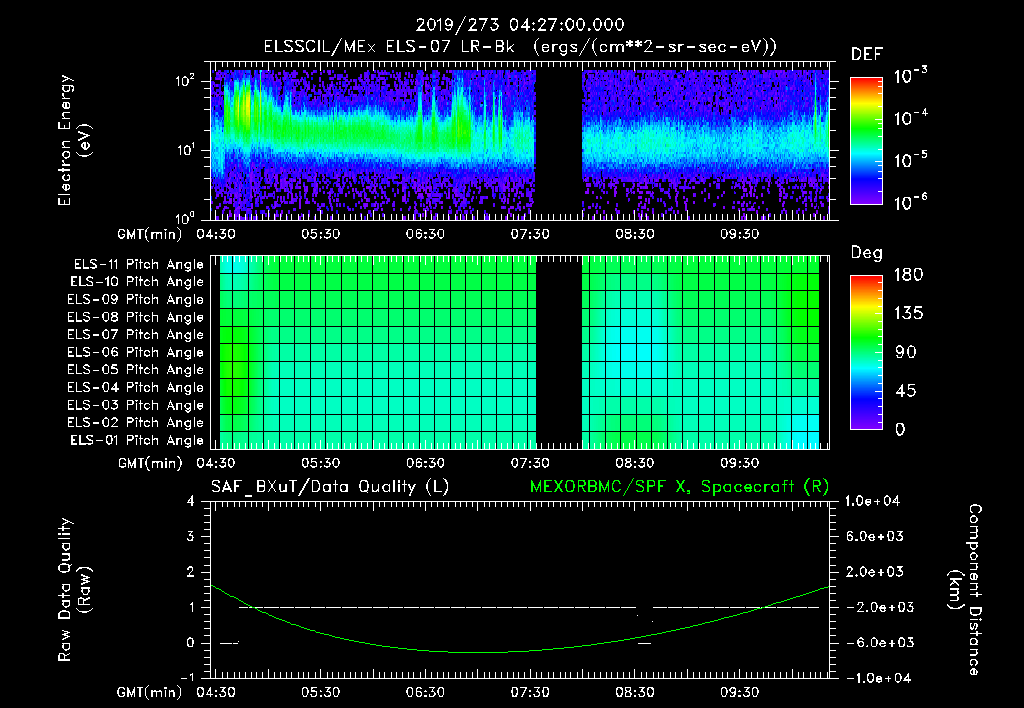This screenshot has width=1024, height=708.
Task: Select the 'ELS-07 Pitch Angle' row label
Action: click(135, 335)
